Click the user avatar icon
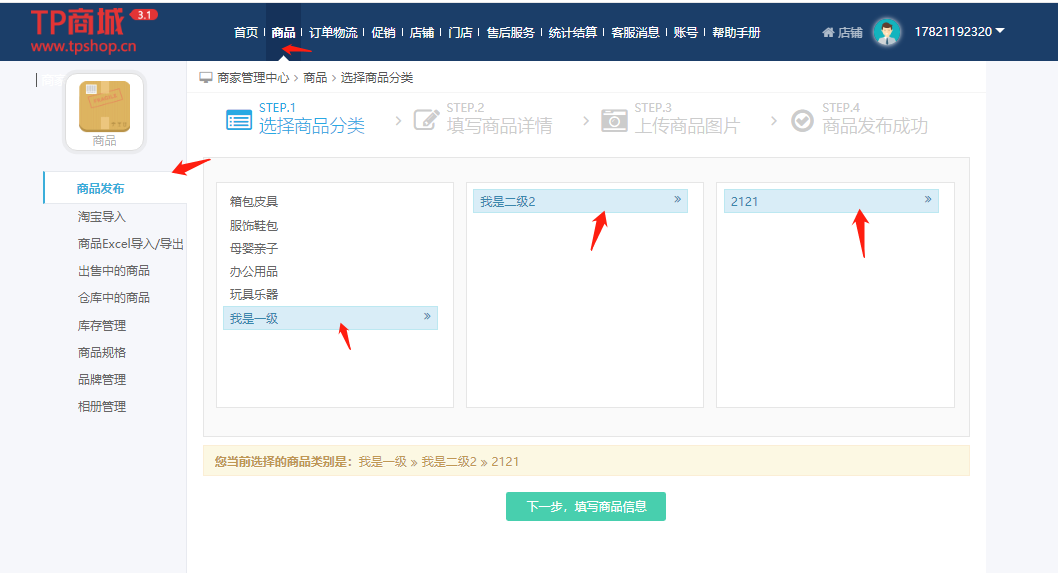Screen dimensions: 1058x573 point(886,32)
